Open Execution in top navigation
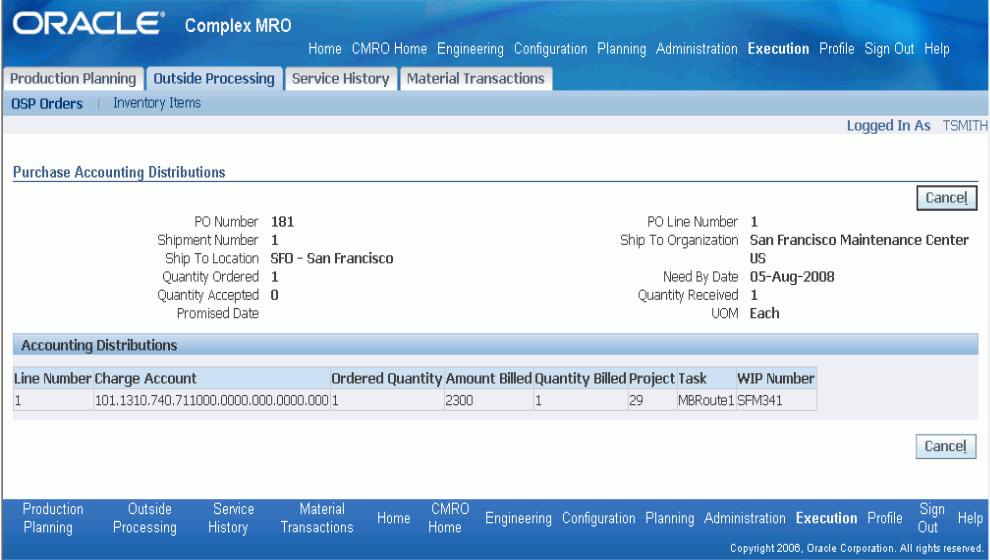The height and width of the screenshot is (560, 990). (x=778, y=49)
